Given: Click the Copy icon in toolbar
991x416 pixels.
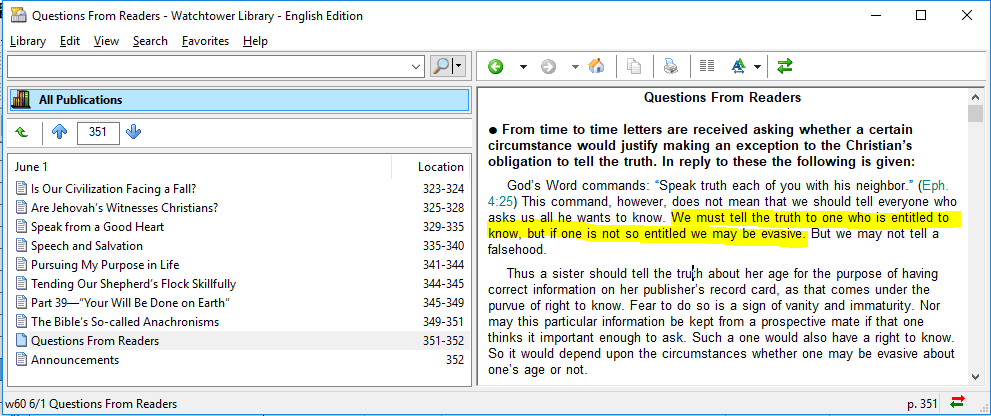Looking at the screenshot, I should click(634, 67).
